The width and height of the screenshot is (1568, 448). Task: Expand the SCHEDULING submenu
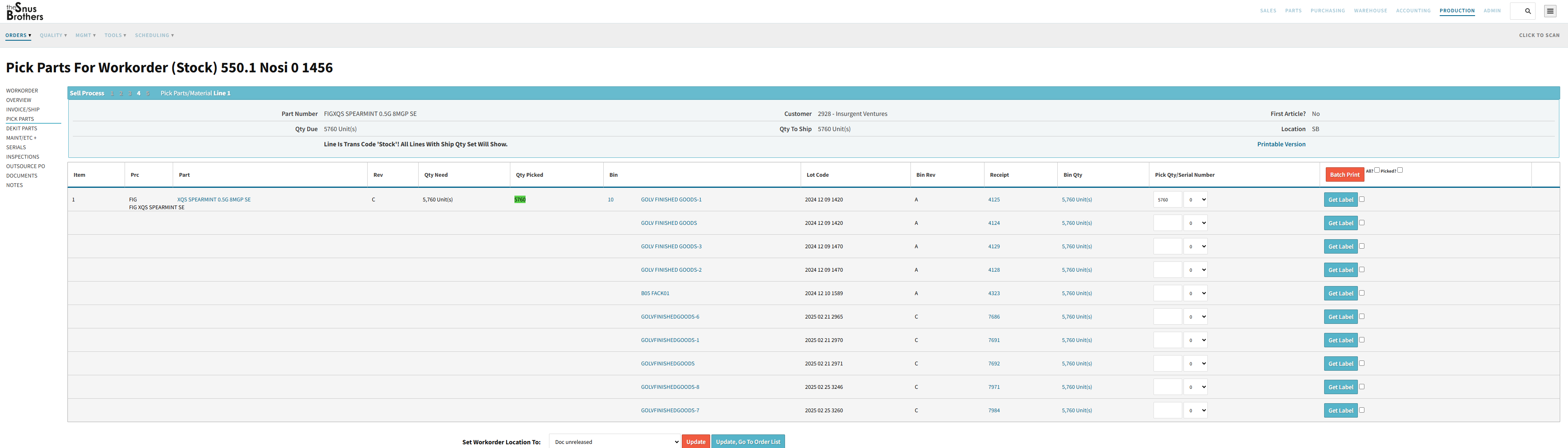click(x=155, y=35)
